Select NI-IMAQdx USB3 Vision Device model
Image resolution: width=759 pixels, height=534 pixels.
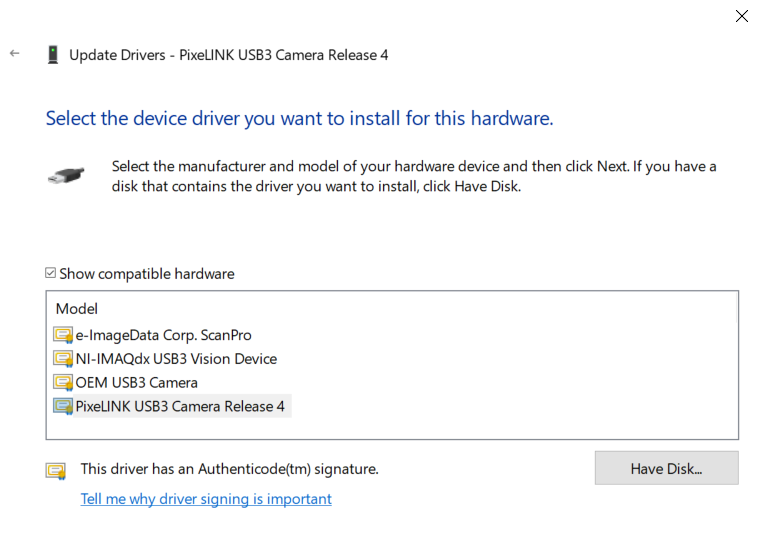176,359
